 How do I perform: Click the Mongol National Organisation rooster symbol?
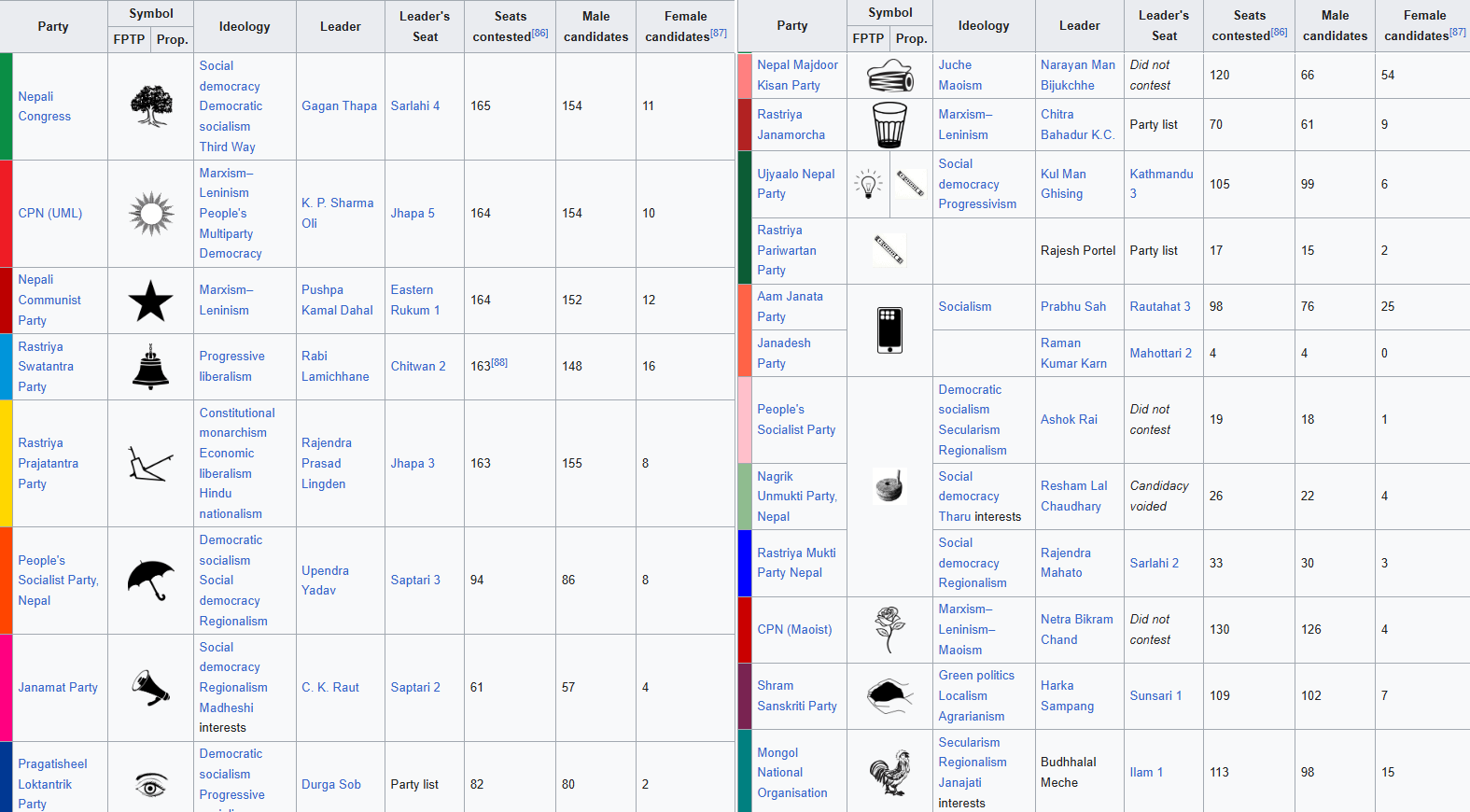point(889,773)
